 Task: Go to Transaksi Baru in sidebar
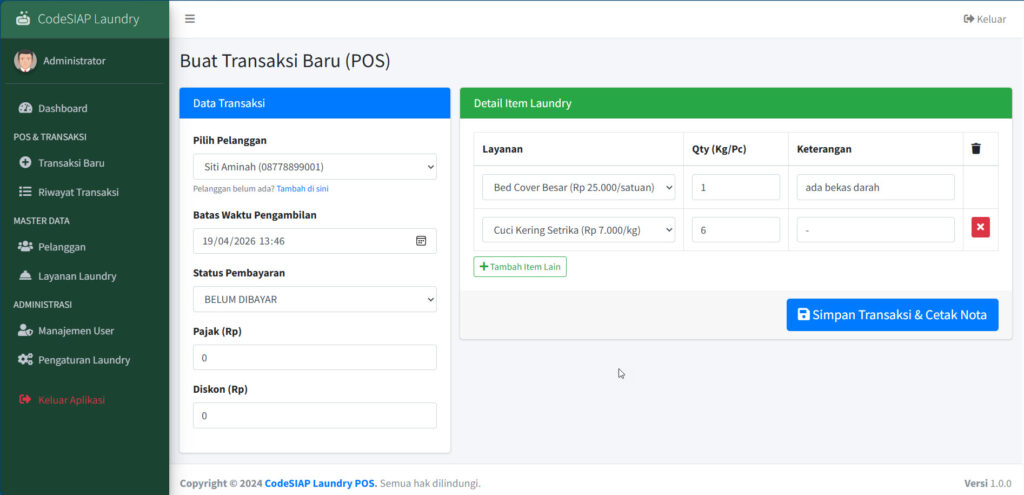[x=71, y=163]
